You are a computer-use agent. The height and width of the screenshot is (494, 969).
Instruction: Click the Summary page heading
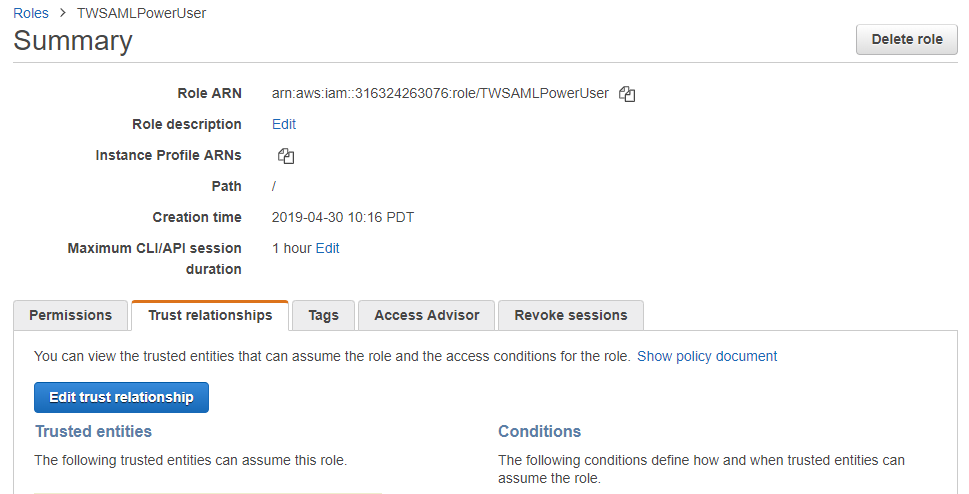pyautogui.click(x=73, y=41)
